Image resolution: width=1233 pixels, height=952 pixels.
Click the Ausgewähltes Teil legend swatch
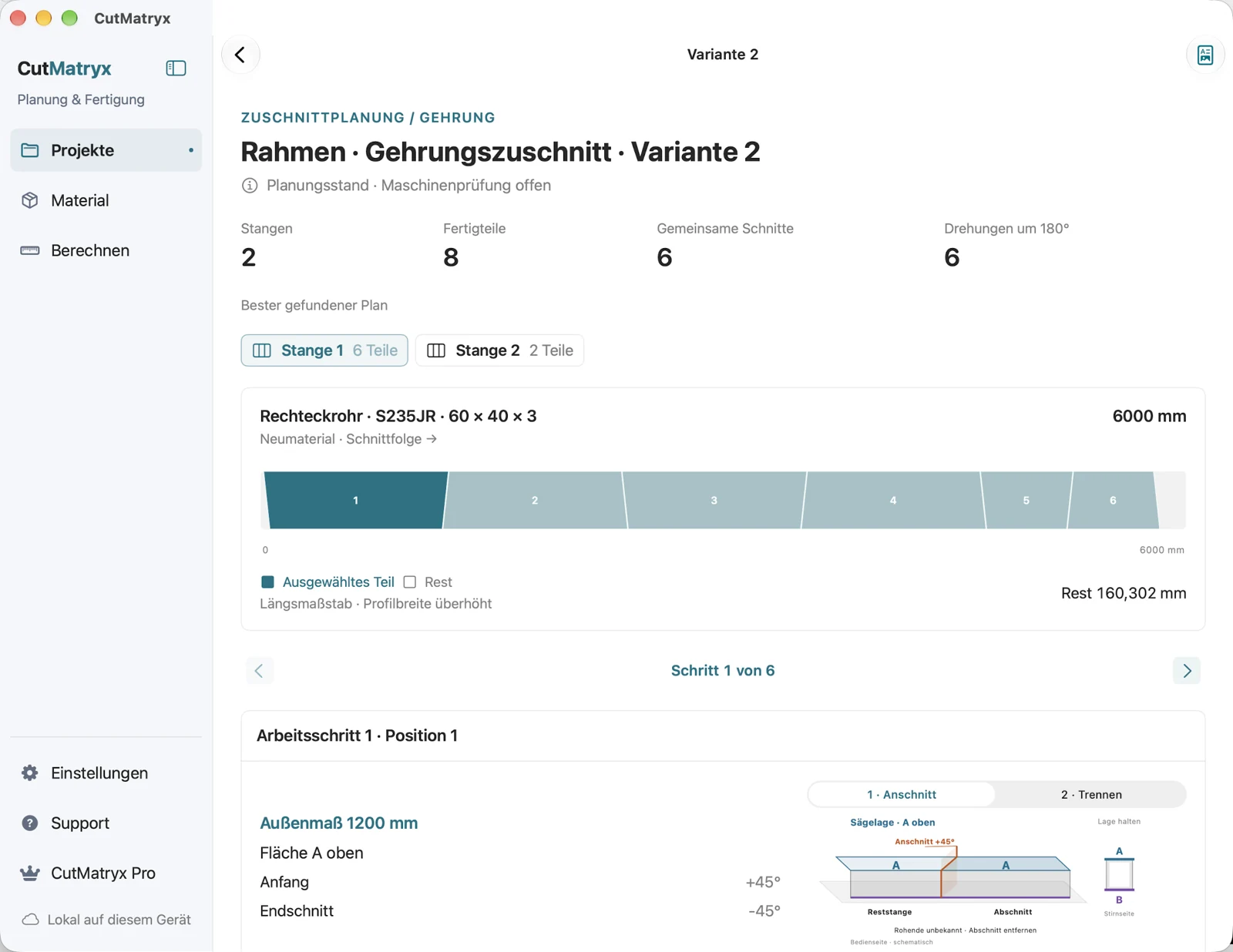tap(267, 582)
